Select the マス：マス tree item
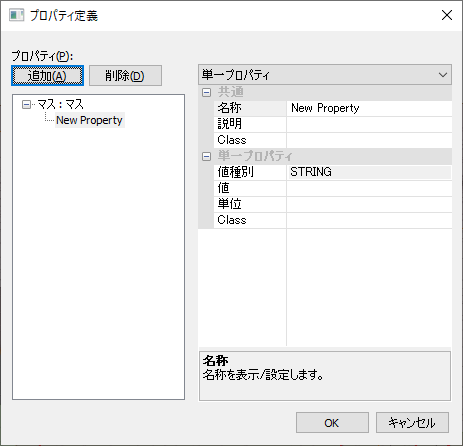 (60, 104)
